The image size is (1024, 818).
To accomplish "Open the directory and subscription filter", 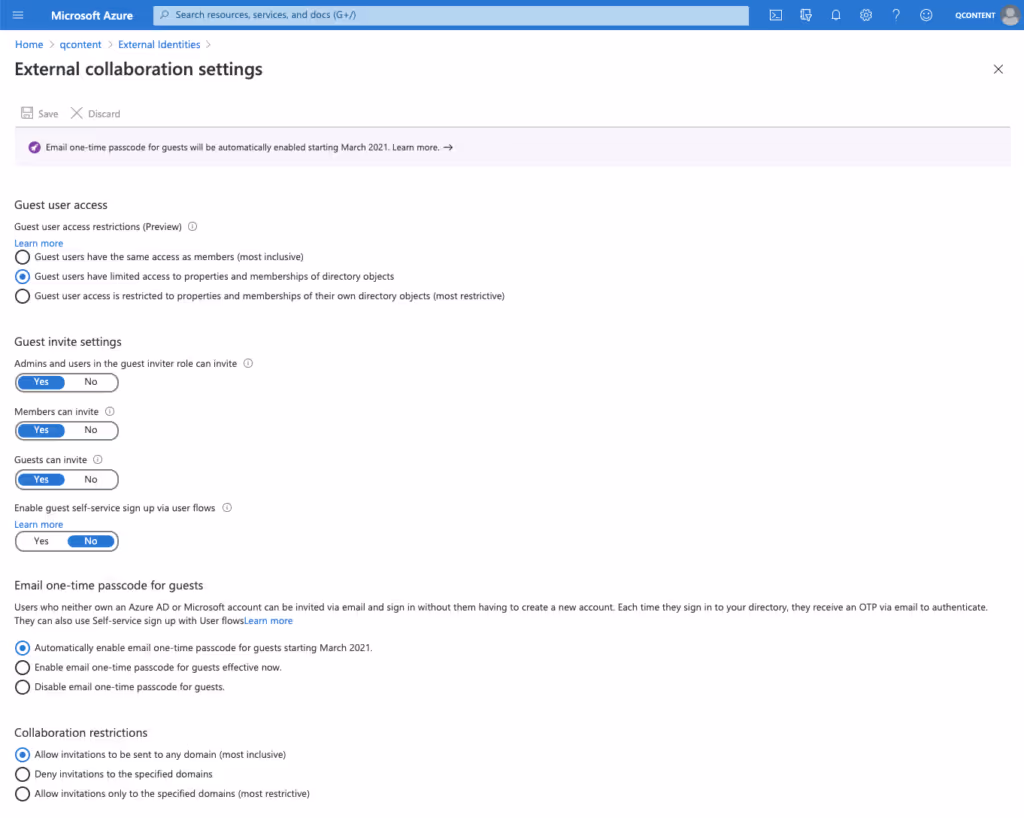I will 806,15.
